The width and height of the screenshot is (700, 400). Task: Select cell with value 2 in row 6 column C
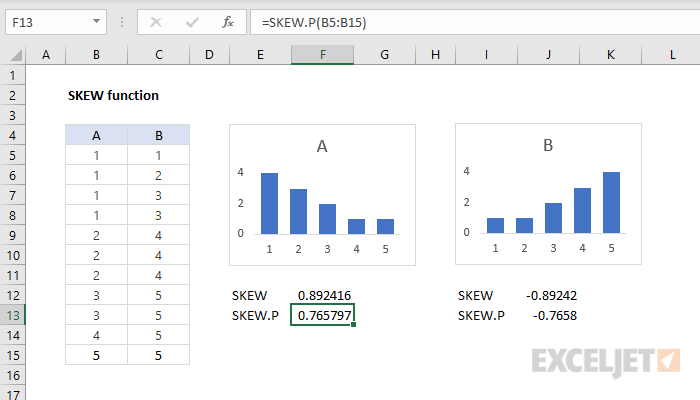pos(158,175)
